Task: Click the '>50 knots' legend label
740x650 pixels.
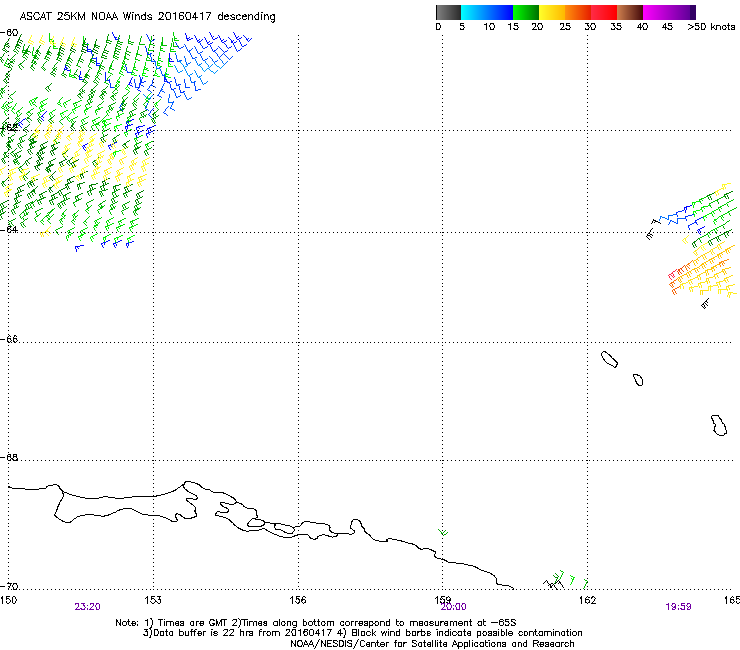Action: click(711, 27)
